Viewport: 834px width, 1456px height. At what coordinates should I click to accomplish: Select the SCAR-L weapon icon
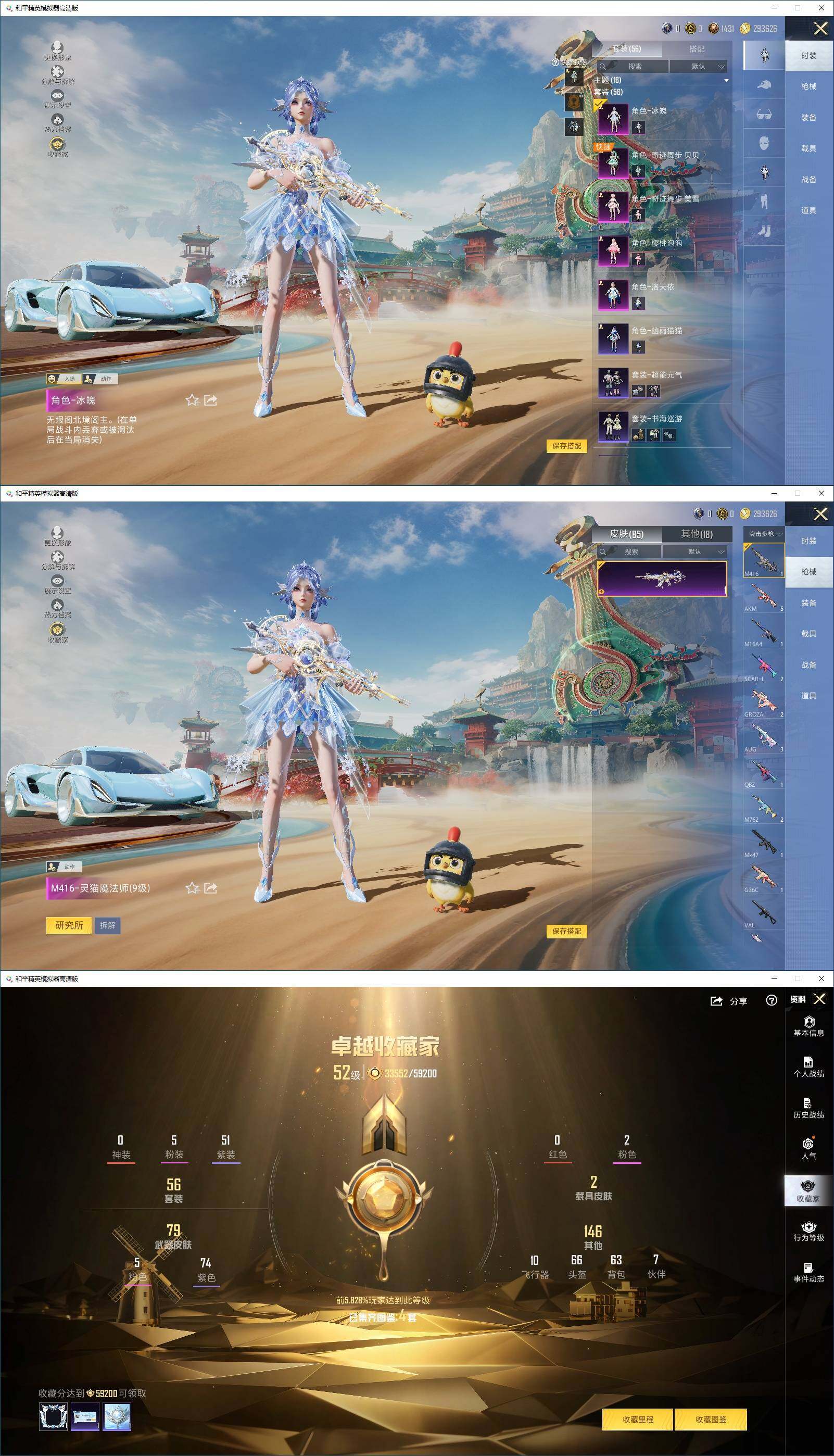pos(764,666)
